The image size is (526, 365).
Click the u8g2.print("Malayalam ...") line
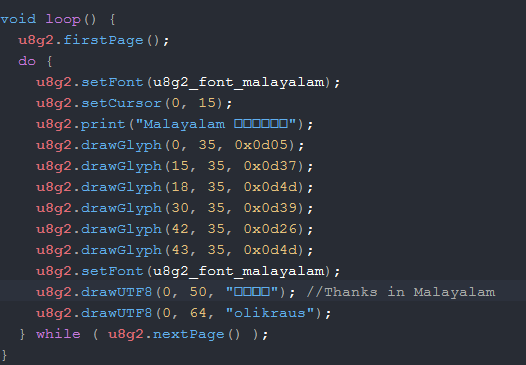(175, 124)
